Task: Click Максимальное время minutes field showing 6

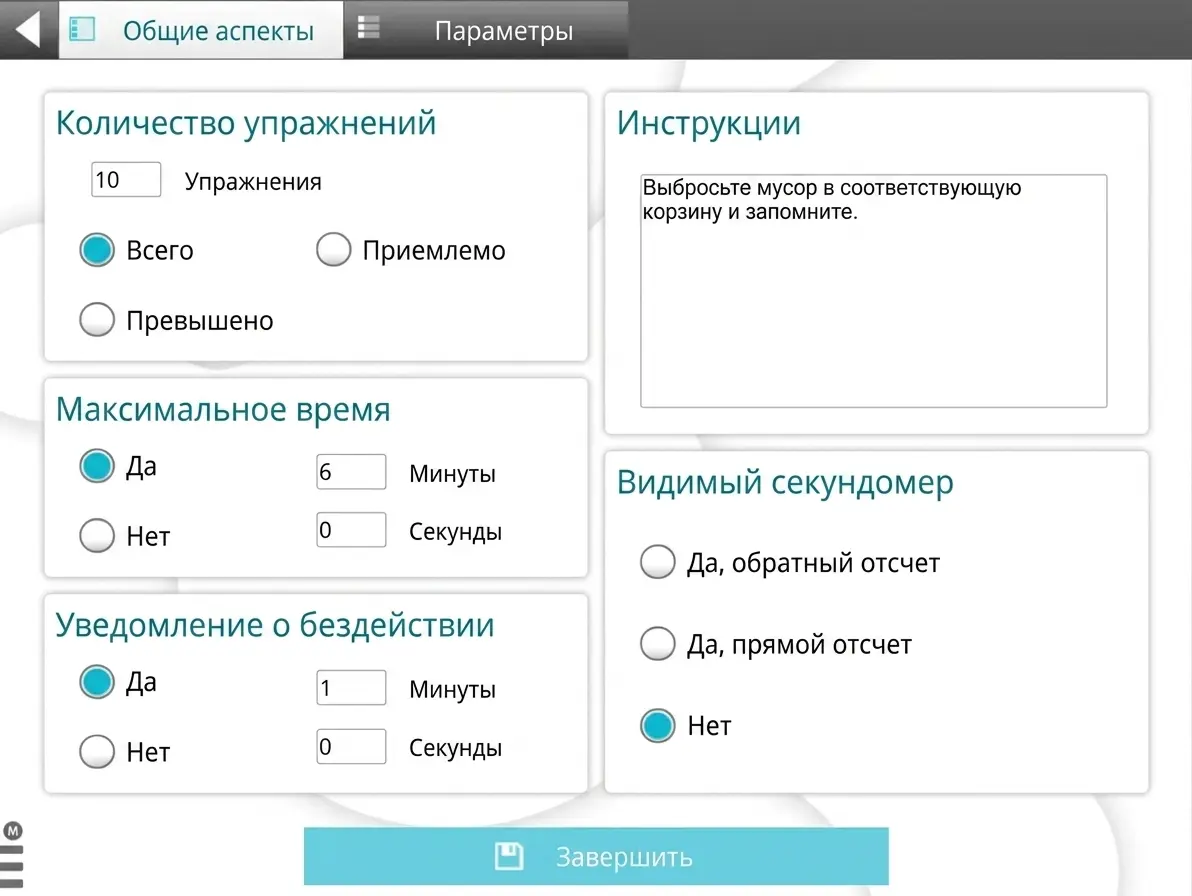Action: [351, 472]
